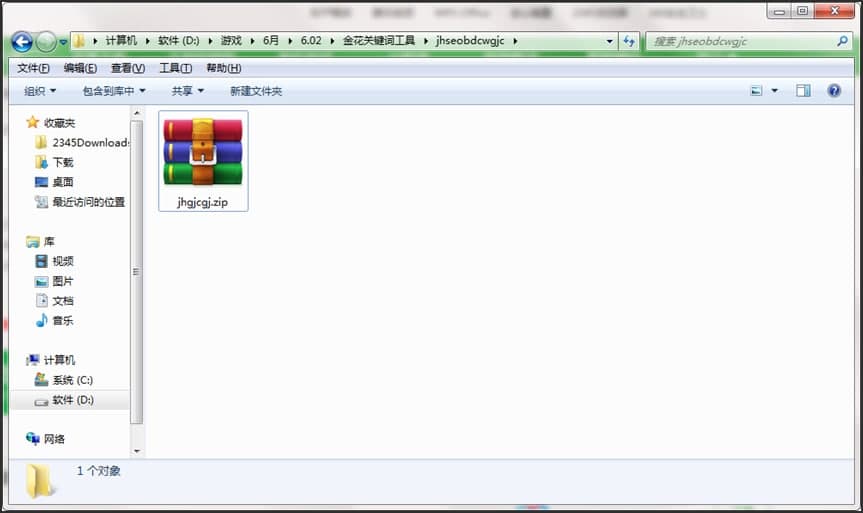
Task: Select 游戏 in the address breadcrumb
Action: (x=231, y=41)
